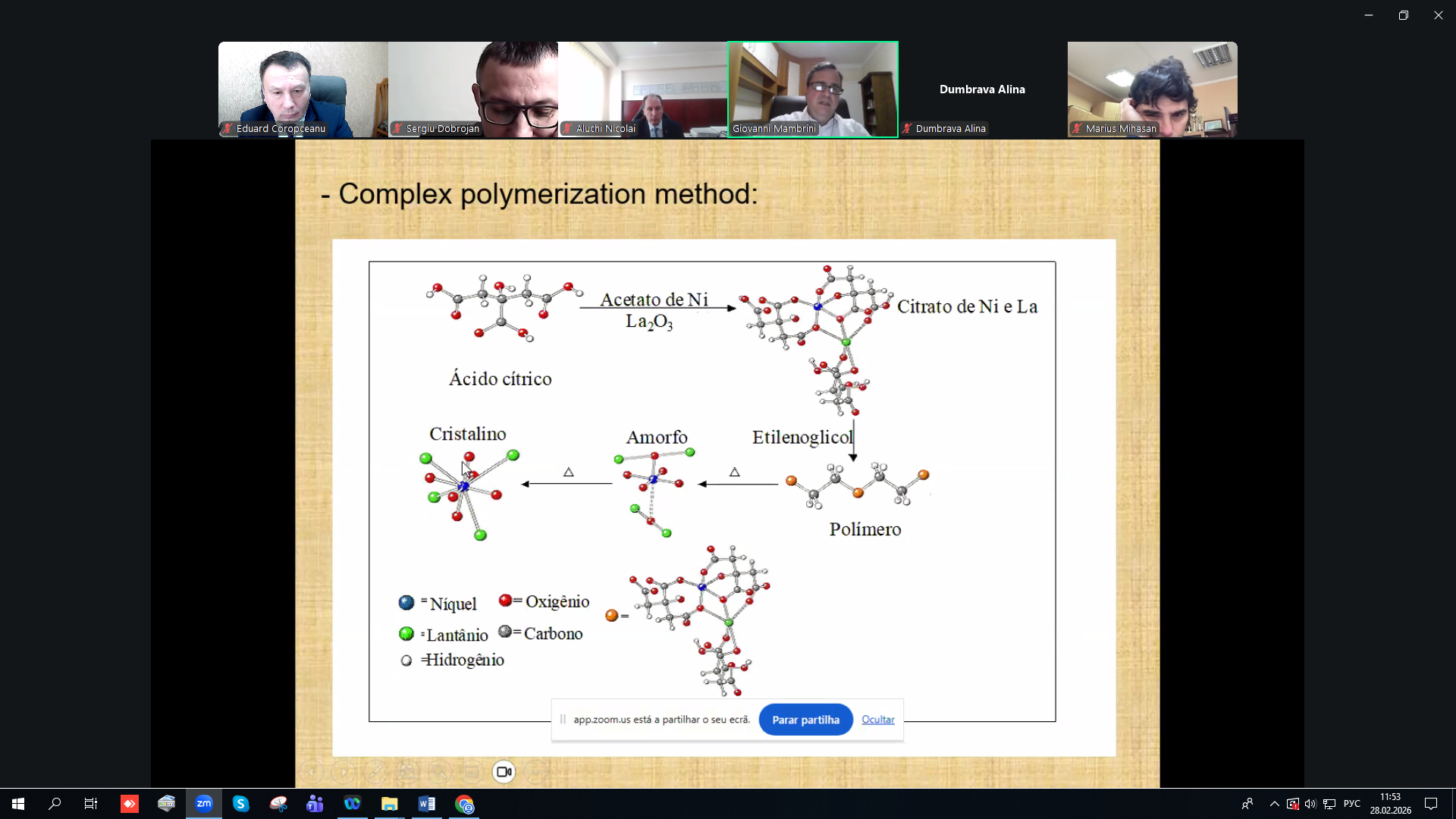
Task: Click the Ocultar link
Action: click(x=877, y=720)
